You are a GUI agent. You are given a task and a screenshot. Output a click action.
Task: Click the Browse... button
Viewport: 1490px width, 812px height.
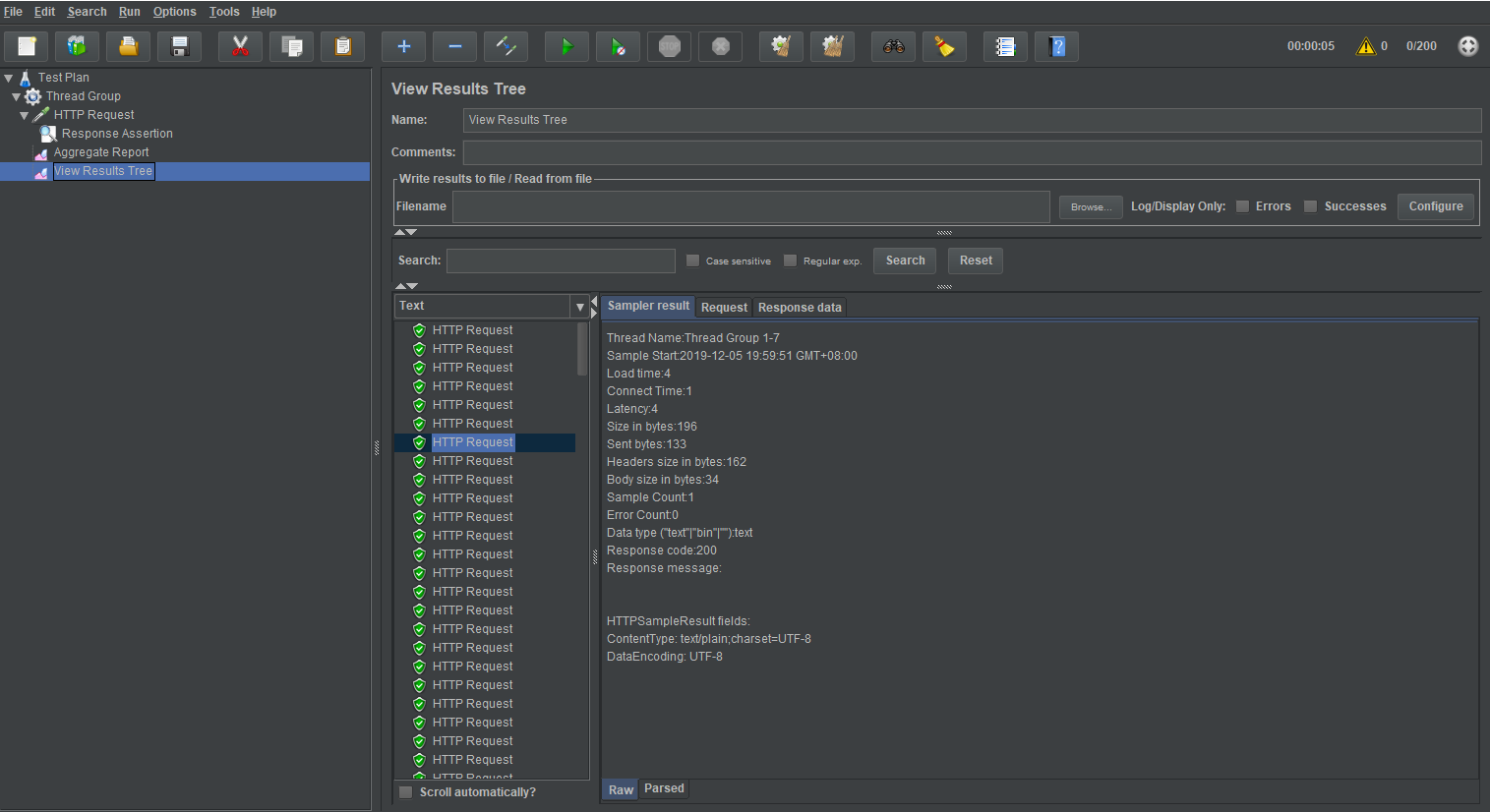(x=1091, y=206)
